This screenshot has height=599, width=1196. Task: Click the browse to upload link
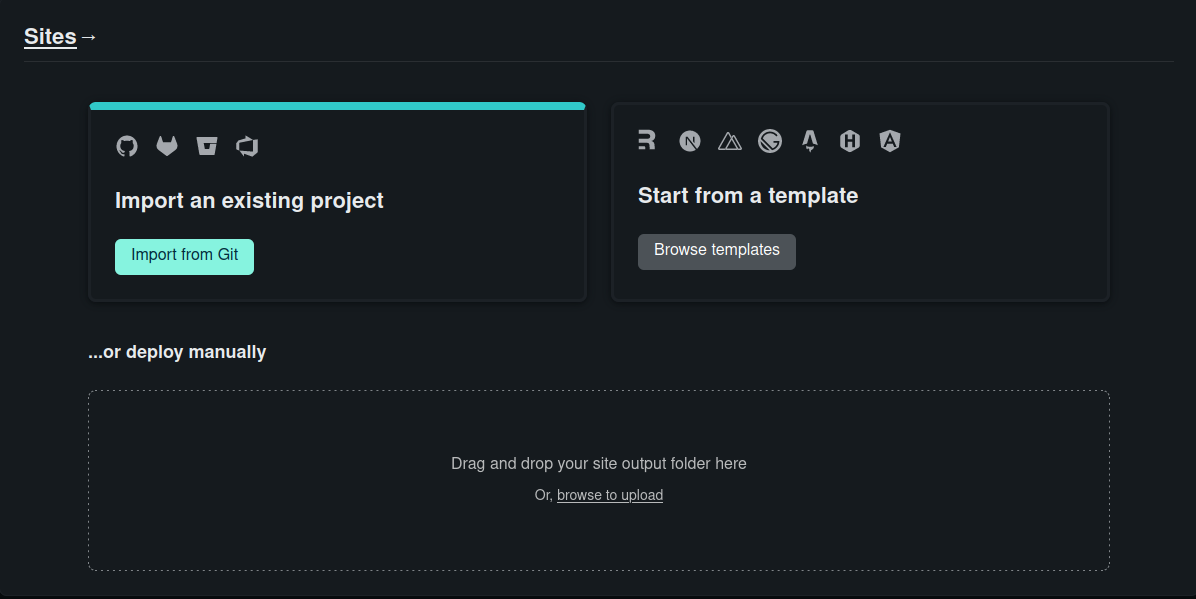[x=609, y=495]
